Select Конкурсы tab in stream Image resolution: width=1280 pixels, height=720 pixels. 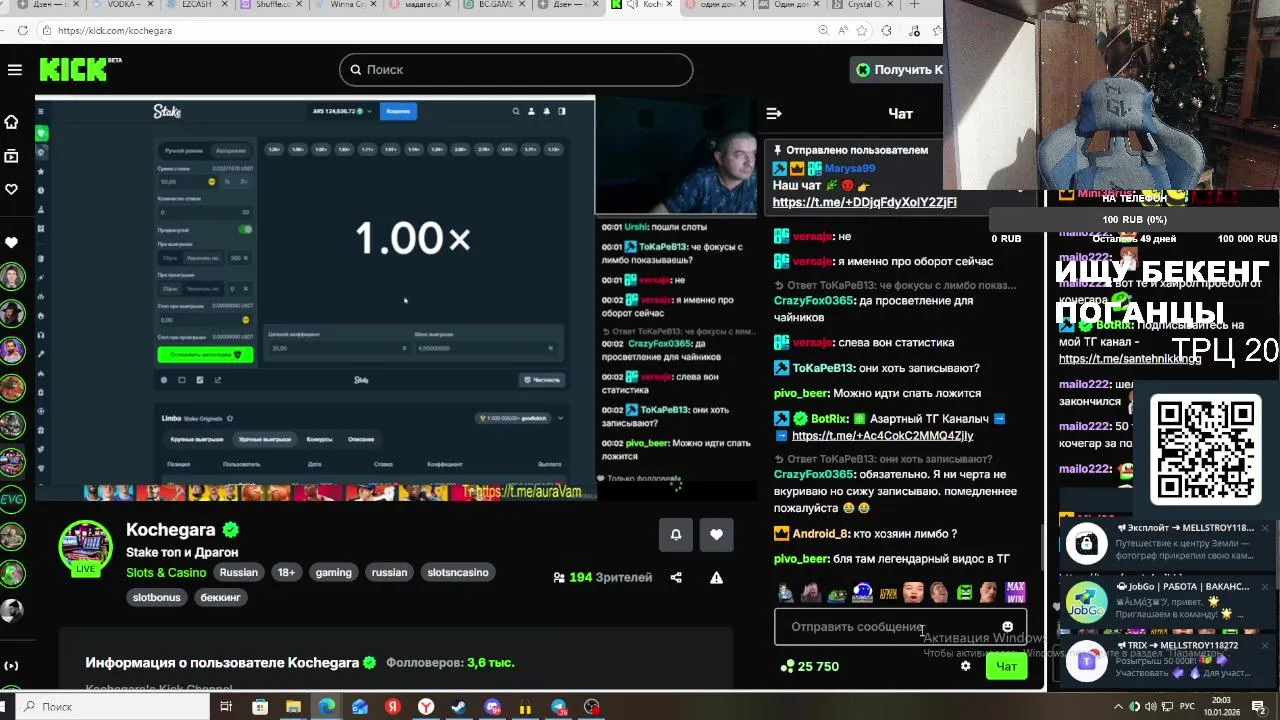tap(319, 439)
